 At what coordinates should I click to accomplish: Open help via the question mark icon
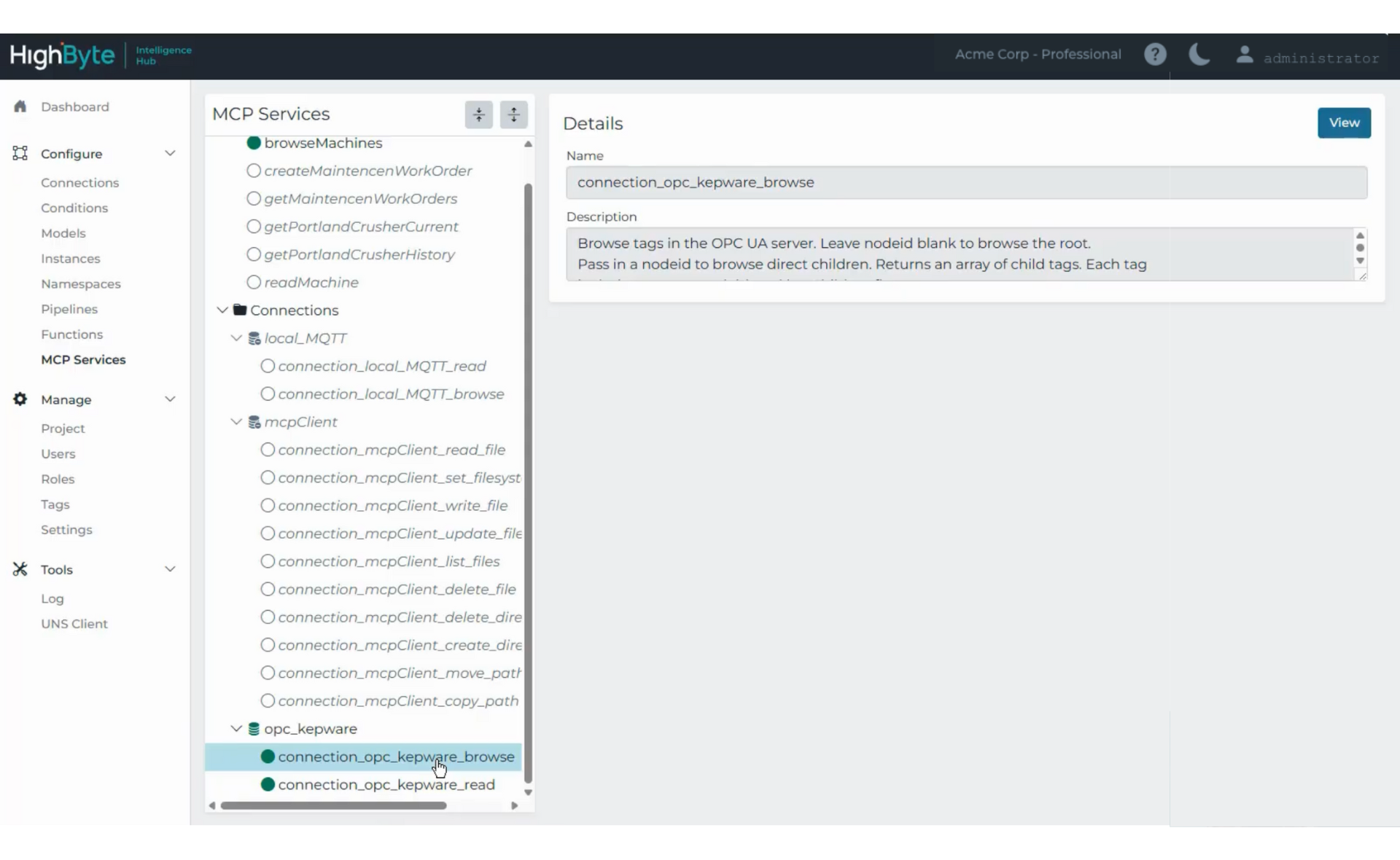click(x=1156, y=54)
